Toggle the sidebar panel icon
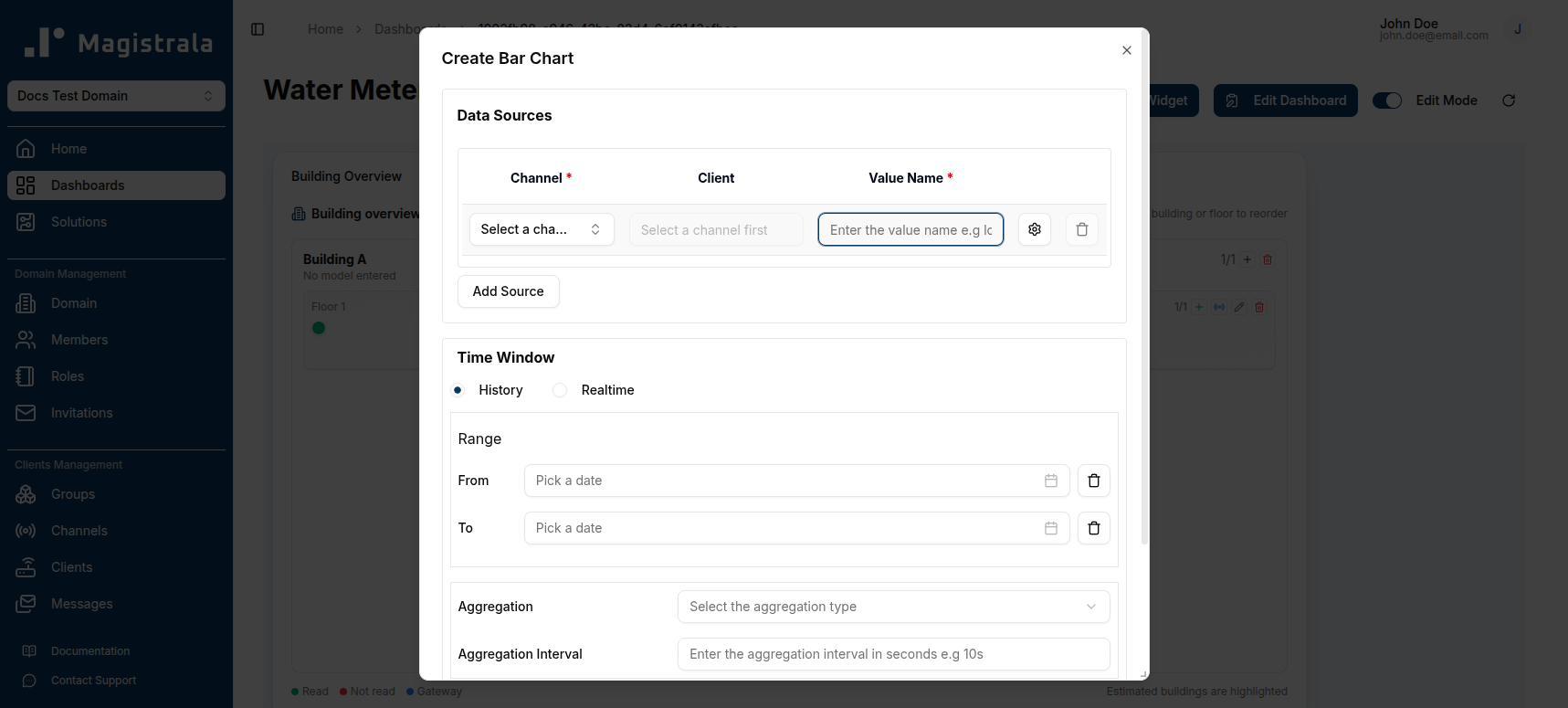This screenshot has width=1568, height=708. pos(258,29)
